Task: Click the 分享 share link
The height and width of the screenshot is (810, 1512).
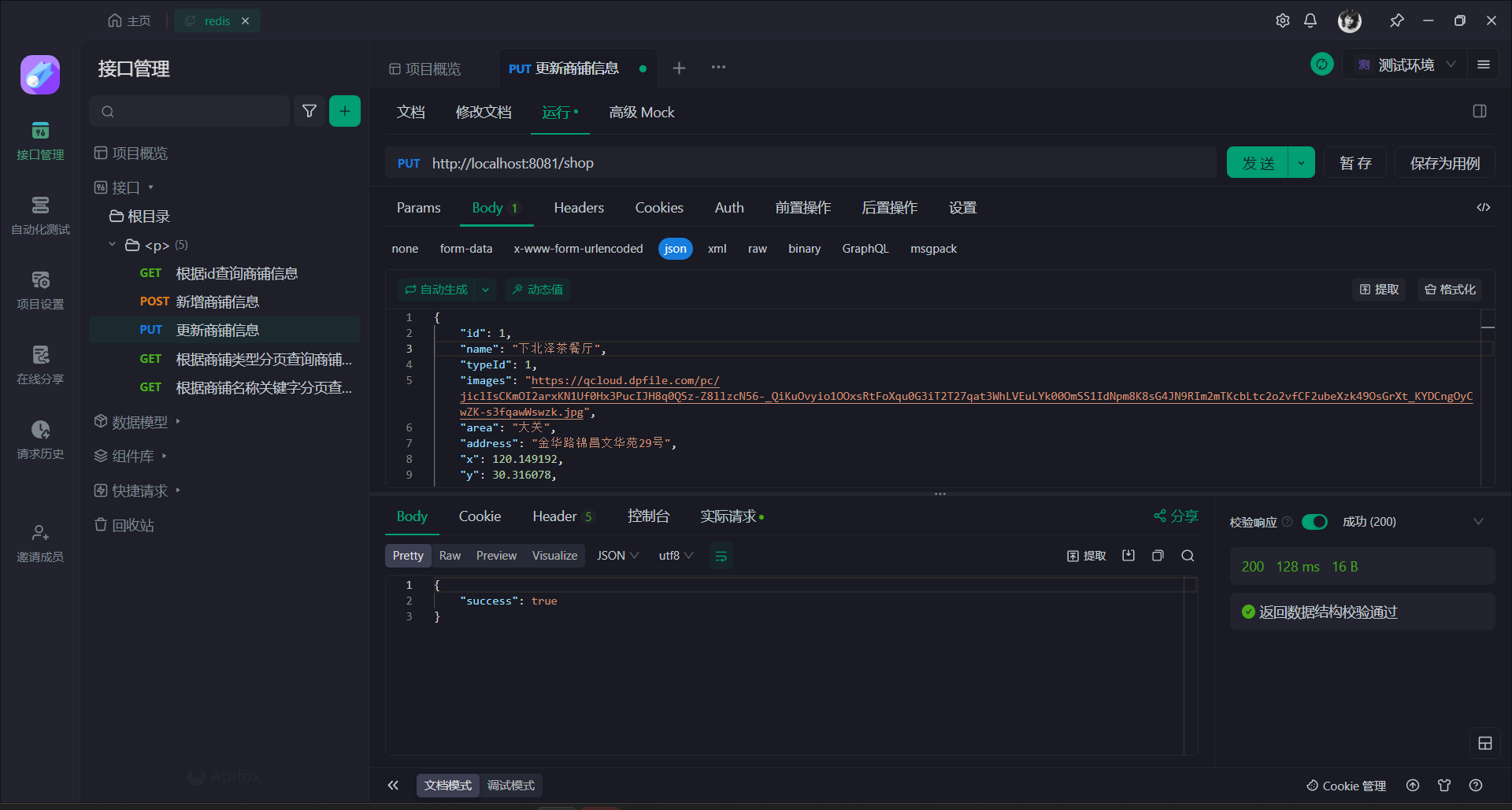Action: click(x=1176, y=516)
